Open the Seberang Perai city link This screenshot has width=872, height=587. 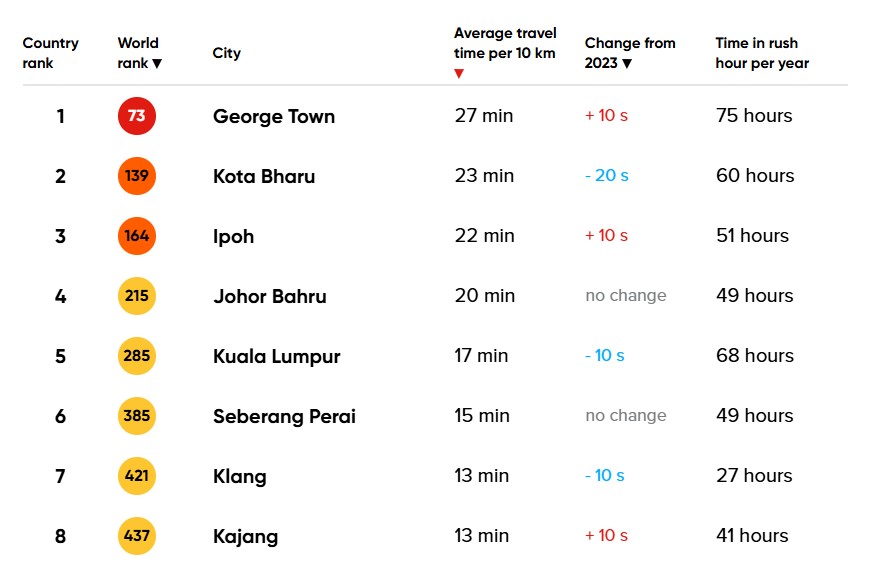click(284, 416)
